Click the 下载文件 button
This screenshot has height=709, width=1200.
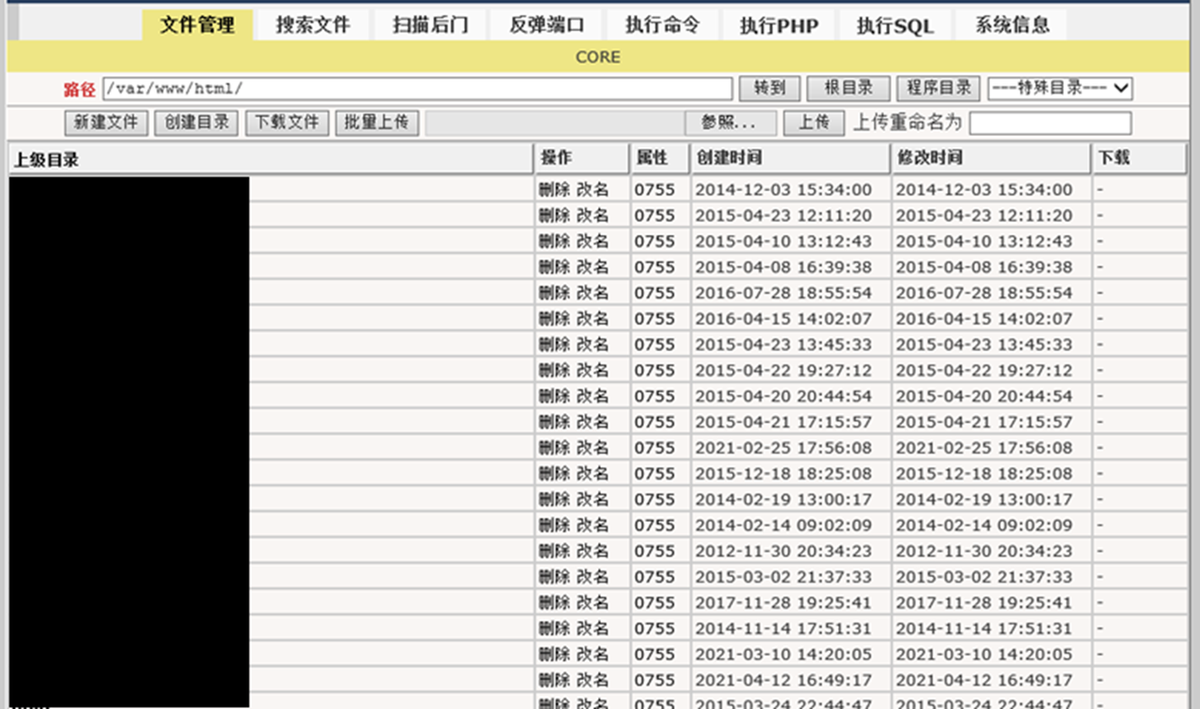(x=287, y=122)
